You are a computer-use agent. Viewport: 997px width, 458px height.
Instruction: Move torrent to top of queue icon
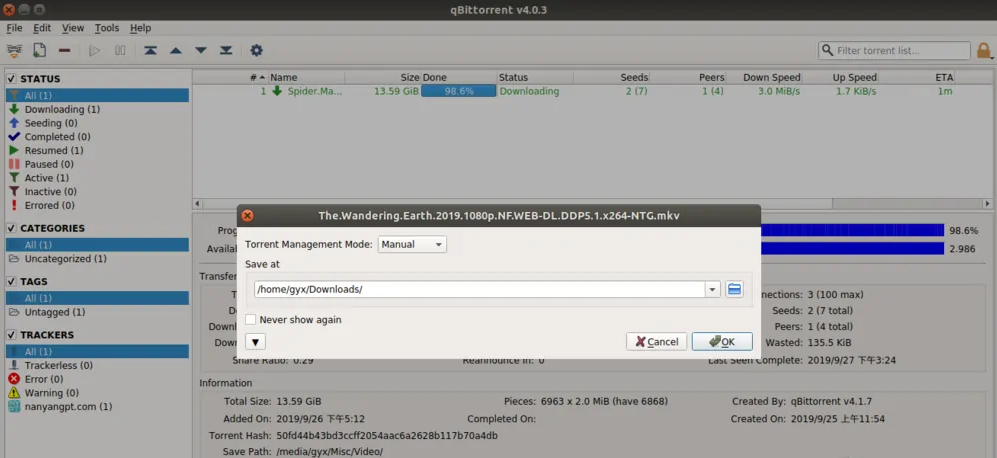click(x=150, y=50)
